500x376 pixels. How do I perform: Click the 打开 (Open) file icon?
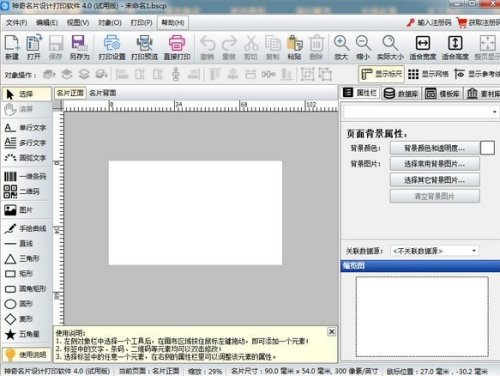[34, 47]
